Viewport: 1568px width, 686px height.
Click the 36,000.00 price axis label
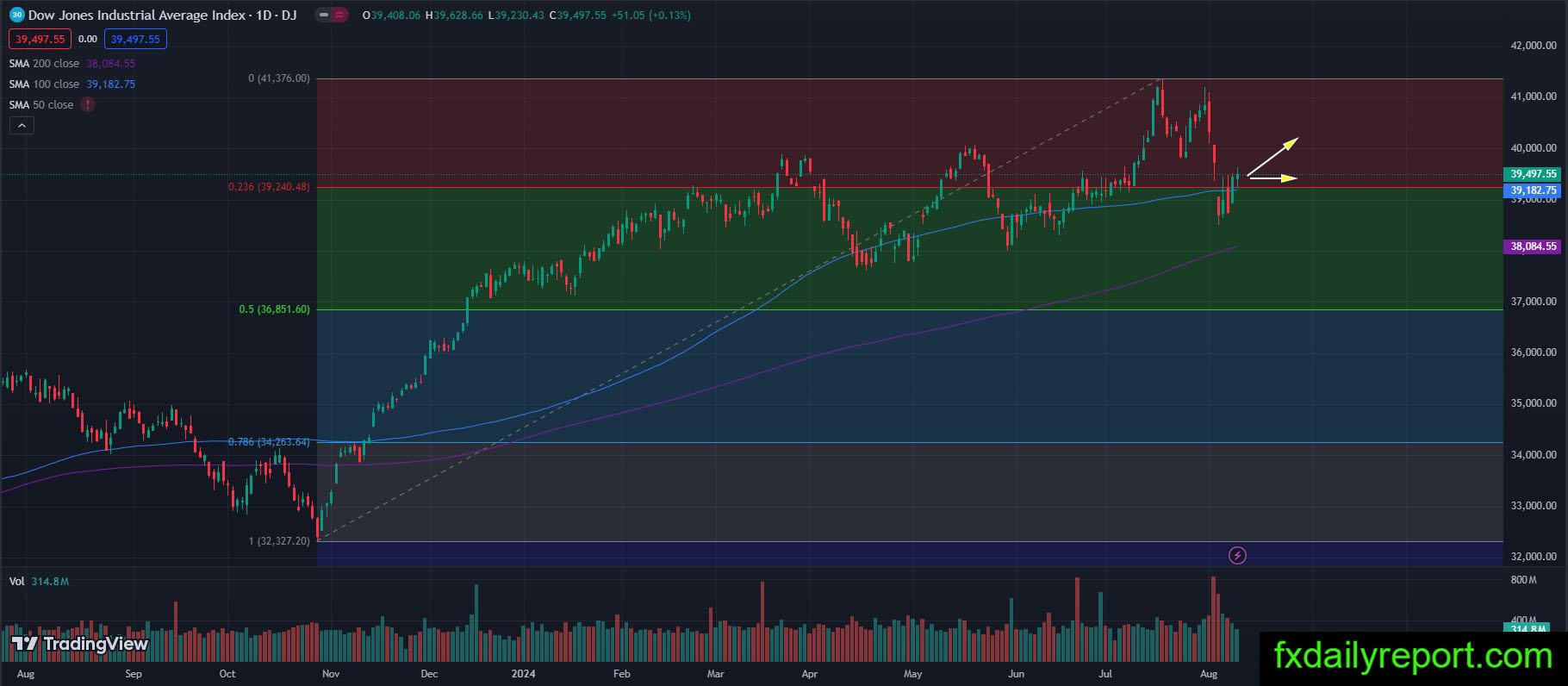(1534, 352)
